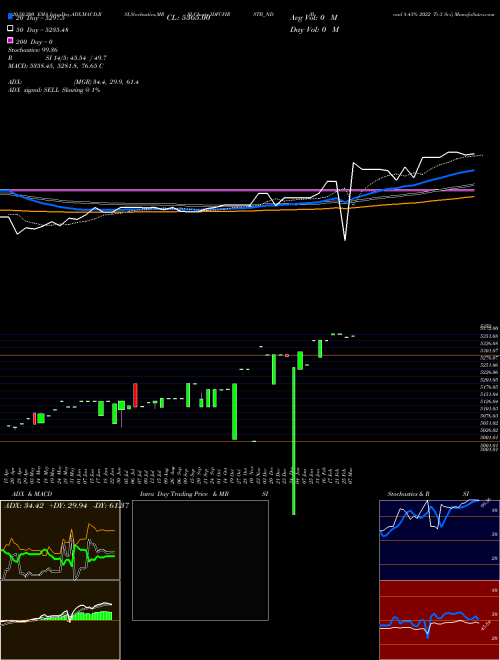Click the 'ADX signal: SELL' text
Image resolution: width=500 pixels, height=660 pixels.
pyautogui.click(x=54, y=90)
